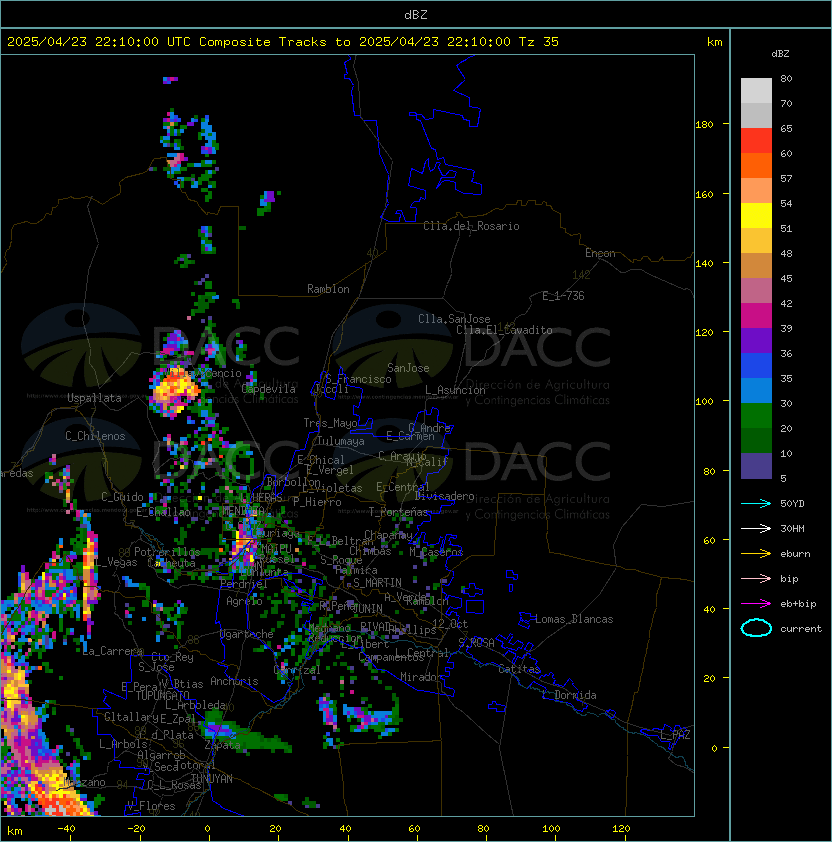Click the Tres_Mayo map label
This screenshot has height=842, width=832.
(330, 423)
